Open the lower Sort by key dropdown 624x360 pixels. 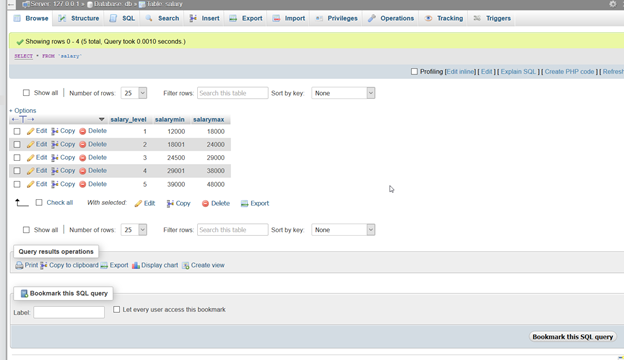[x=343, y=230]
